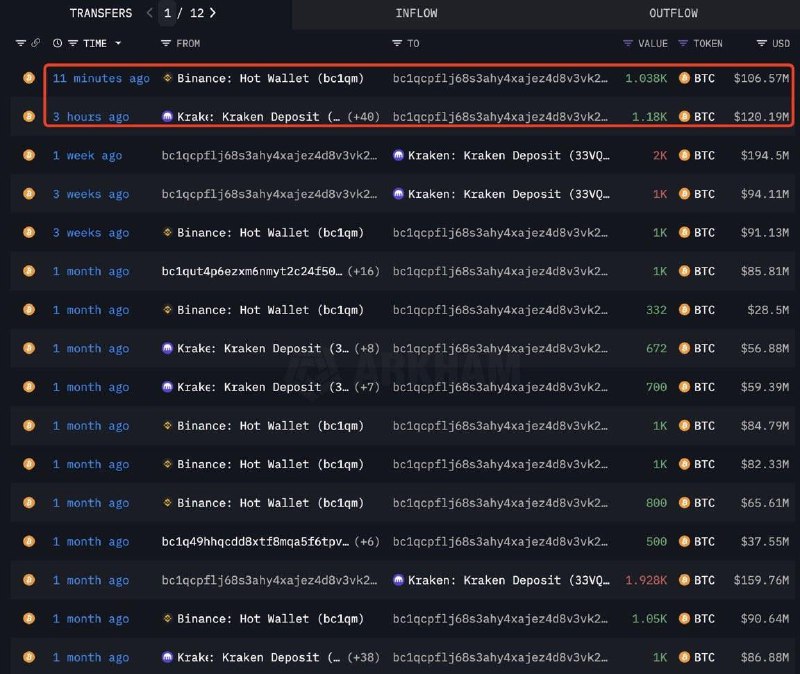Click Kraken logo in (+38) row
The image size is (800, 674).
[167, 657]
